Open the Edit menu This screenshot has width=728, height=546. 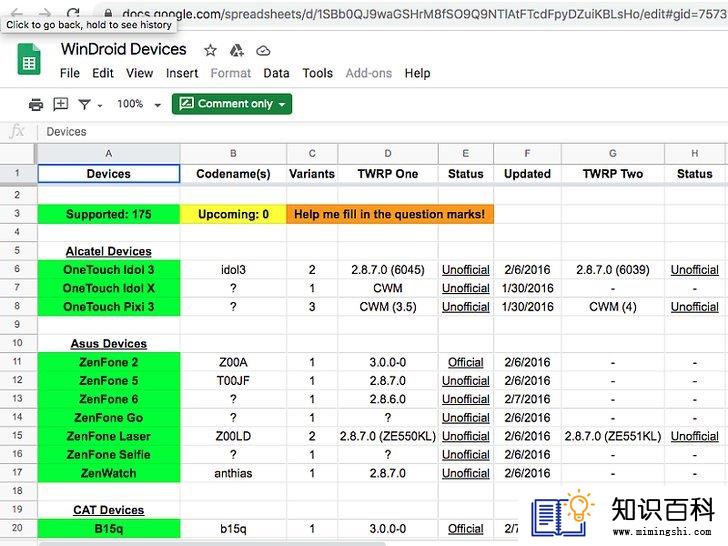pyautogui.click(x=103, y=73)
